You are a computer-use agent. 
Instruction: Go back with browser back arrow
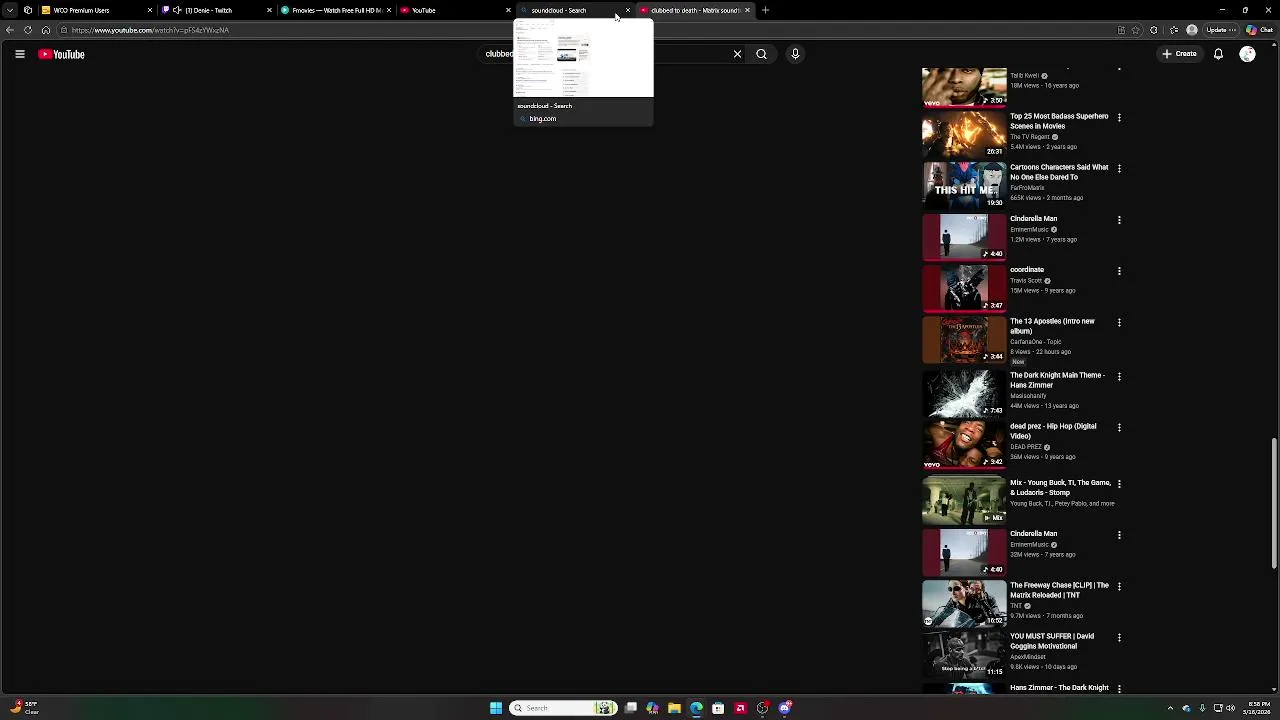10,30
